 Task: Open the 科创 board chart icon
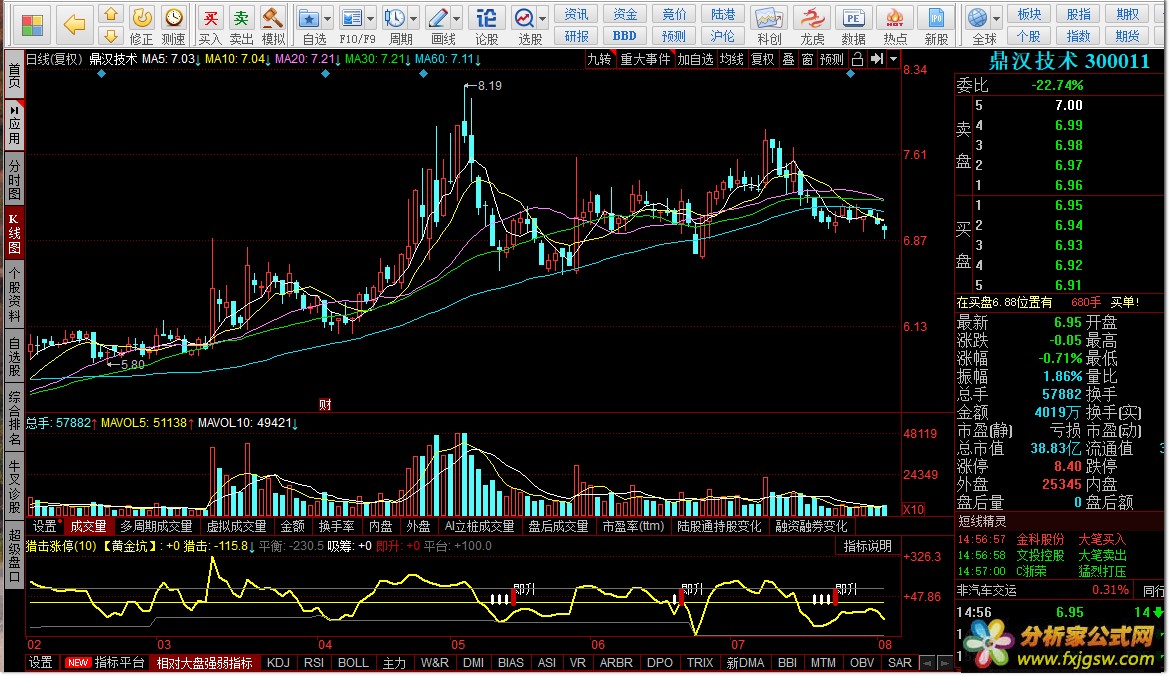point(769,25)
